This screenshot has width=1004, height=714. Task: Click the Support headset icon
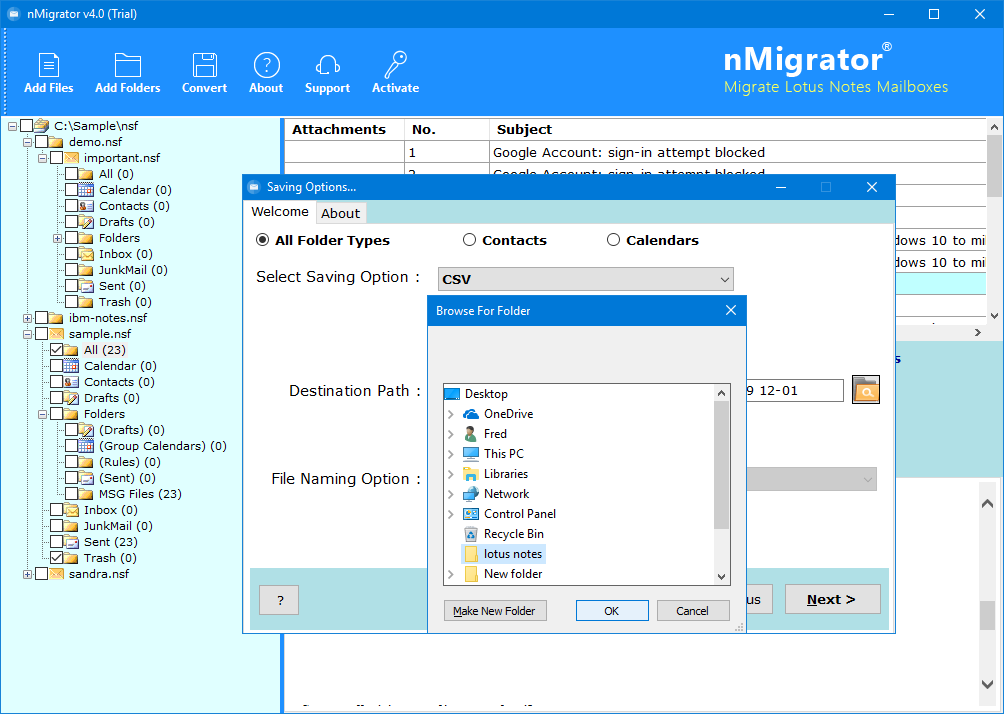327,65
